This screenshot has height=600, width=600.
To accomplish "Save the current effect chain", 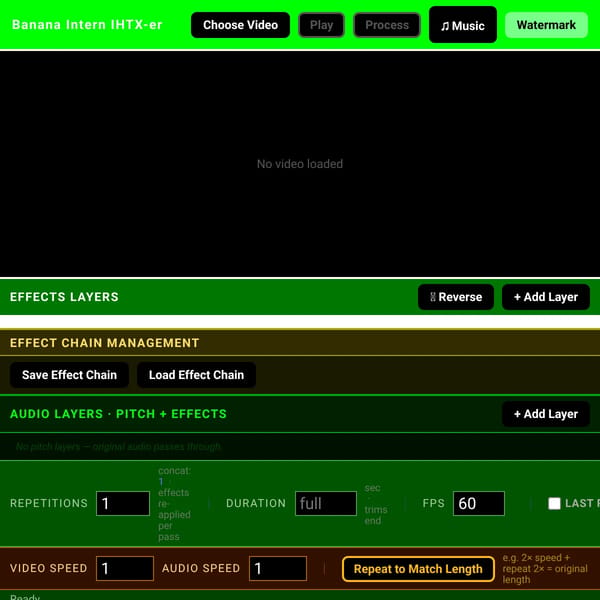I will click(x=69, y=375).
